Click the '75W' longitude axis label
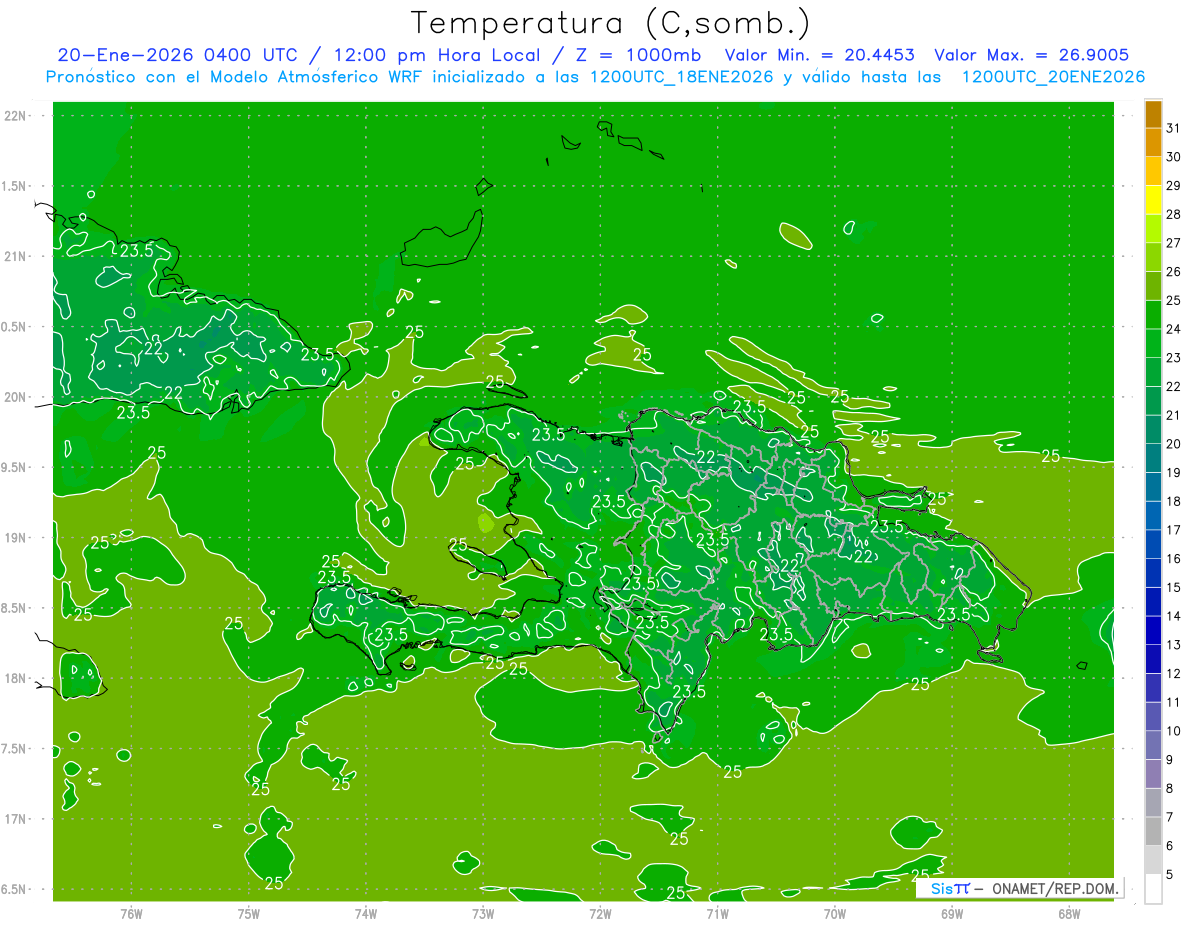The image size is (1200, 927). pyautogui.click(x=249, y=914)
